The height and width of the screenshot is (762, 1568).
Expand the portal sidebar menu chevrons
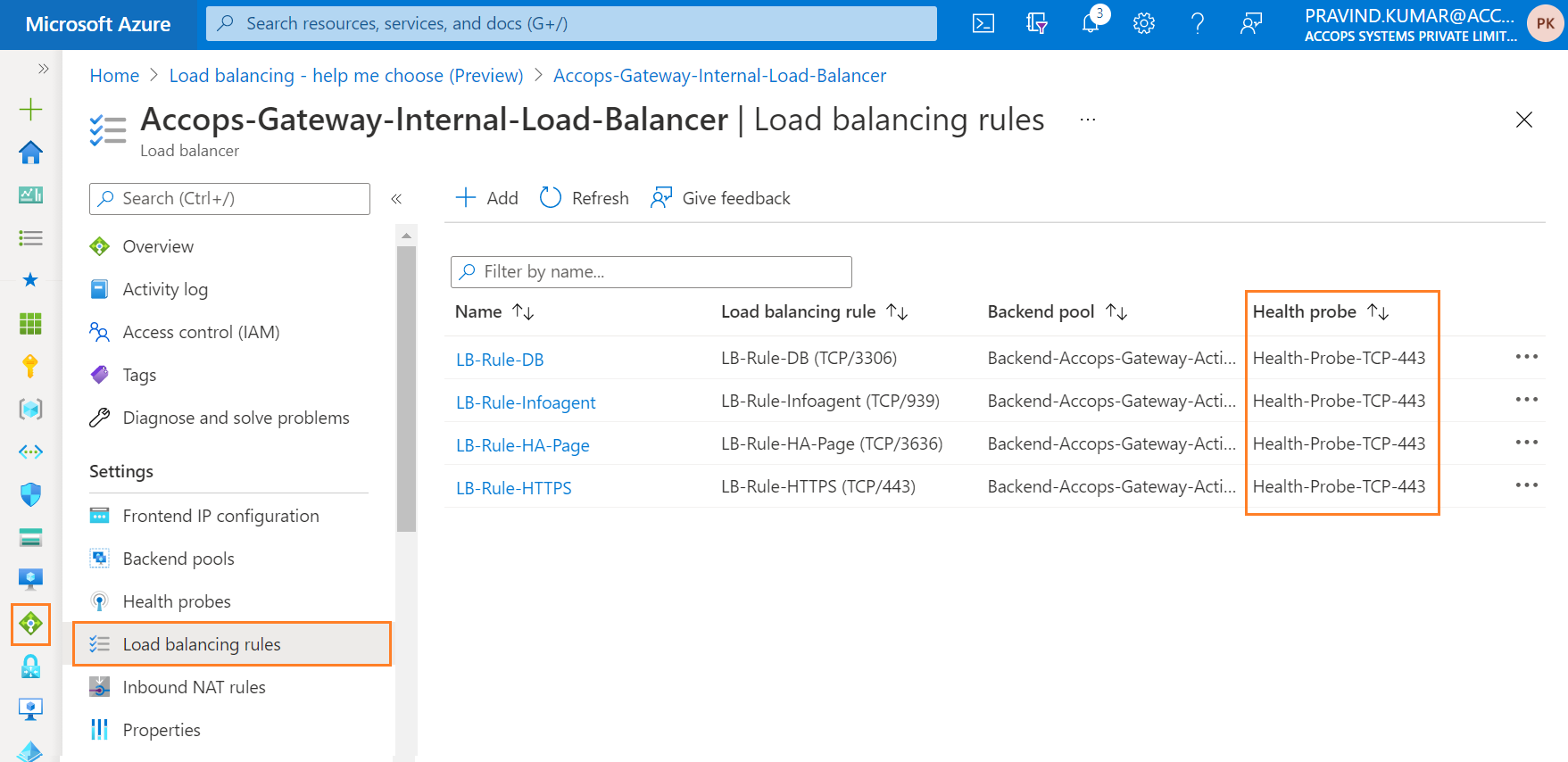click(43, 69)
